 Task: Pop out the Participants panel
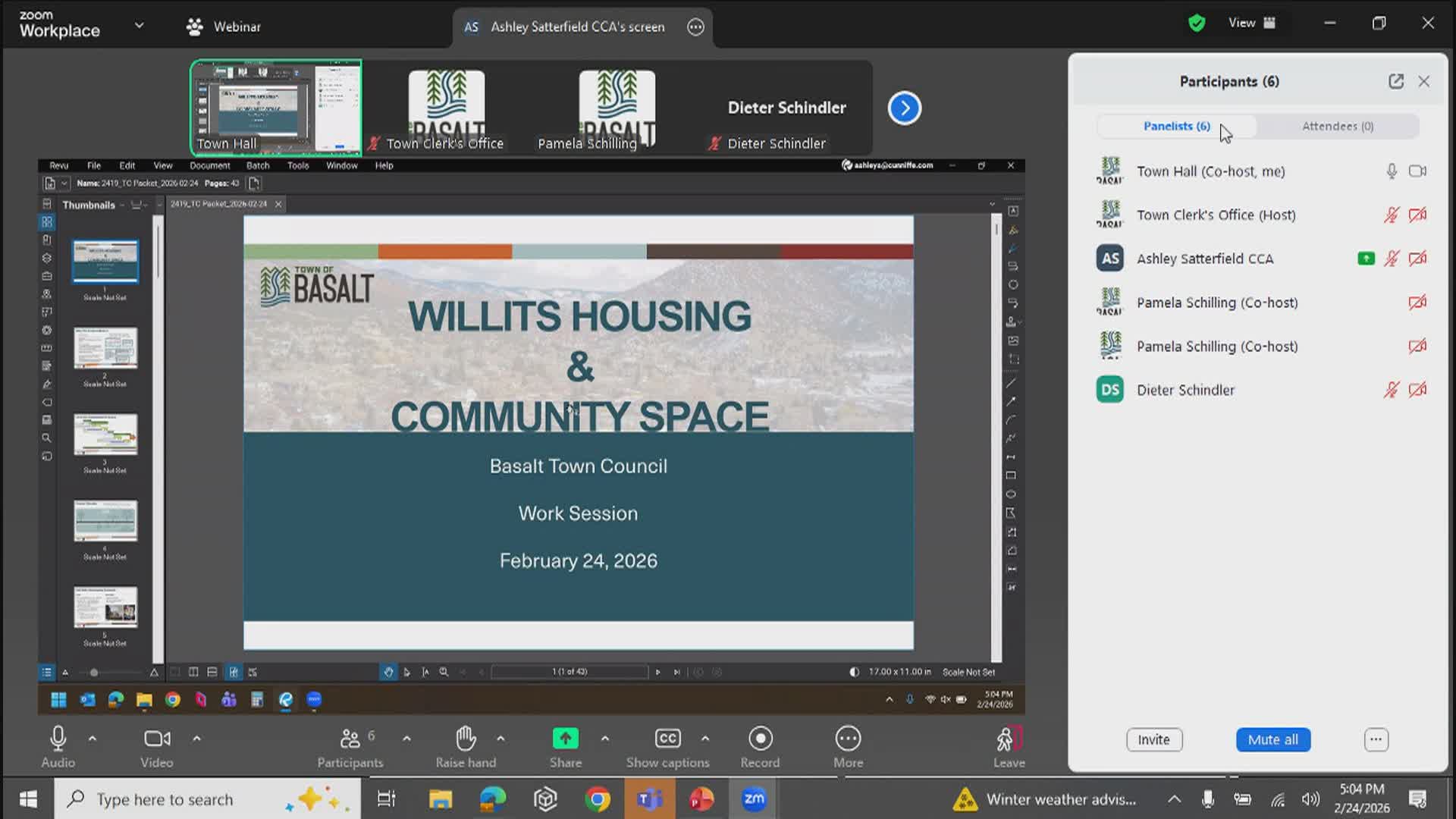tap(1397, 81)
